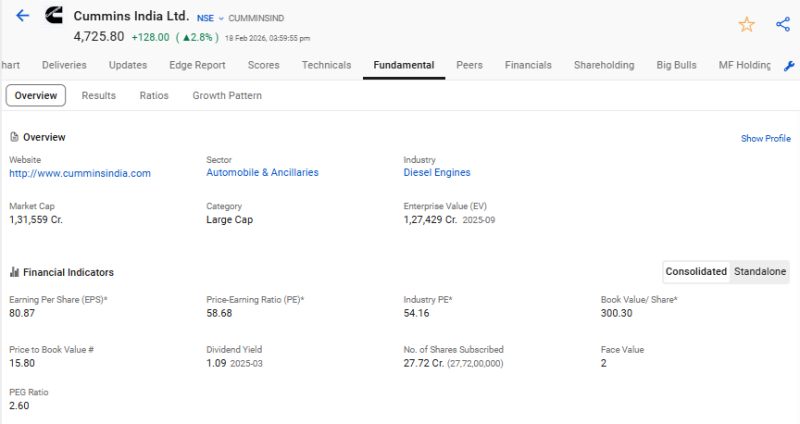Open the wrench tools icon
The width and height of the screenshot is (800, 424).
point(789,65)
